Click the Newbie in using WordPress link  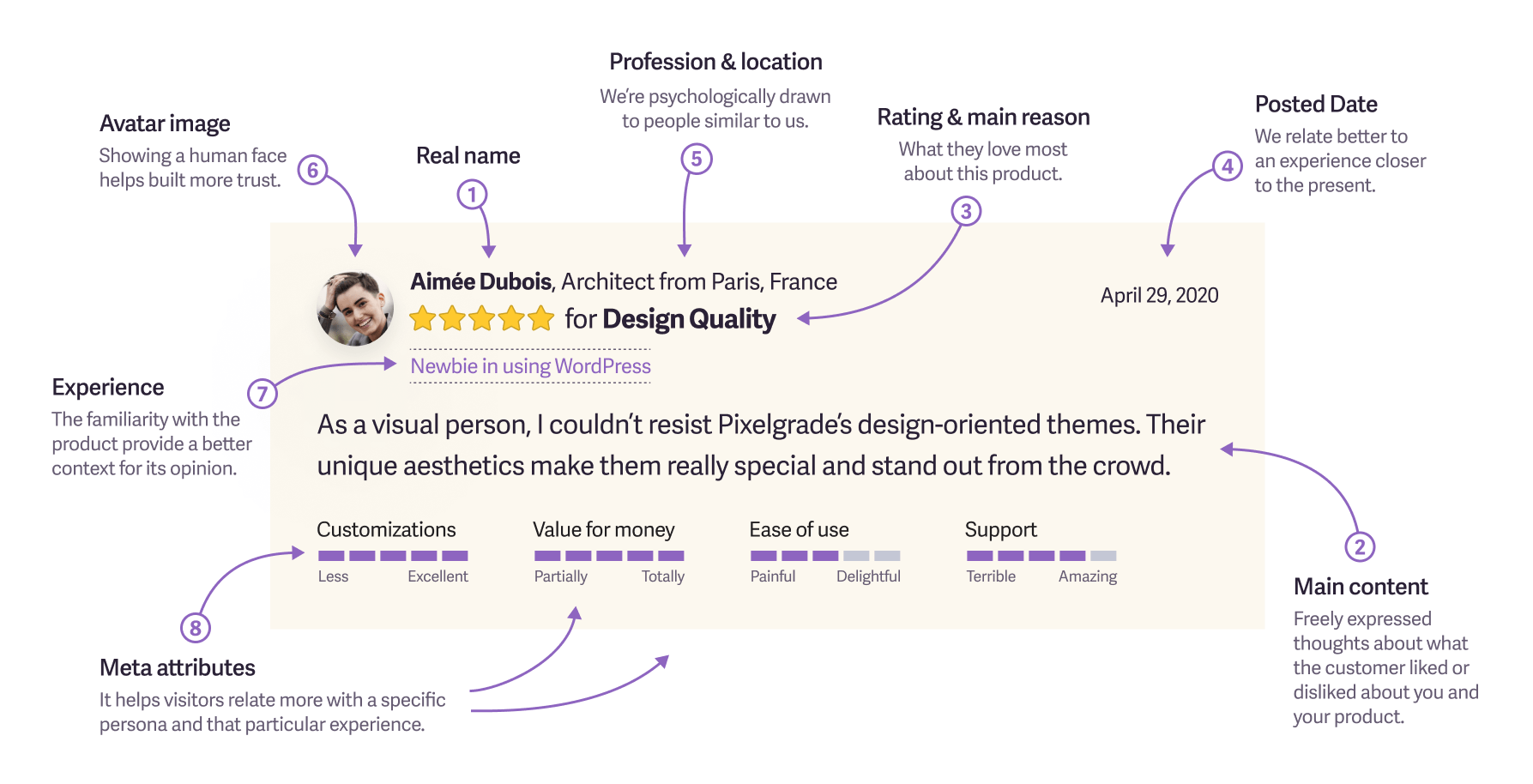click(530, 366)
